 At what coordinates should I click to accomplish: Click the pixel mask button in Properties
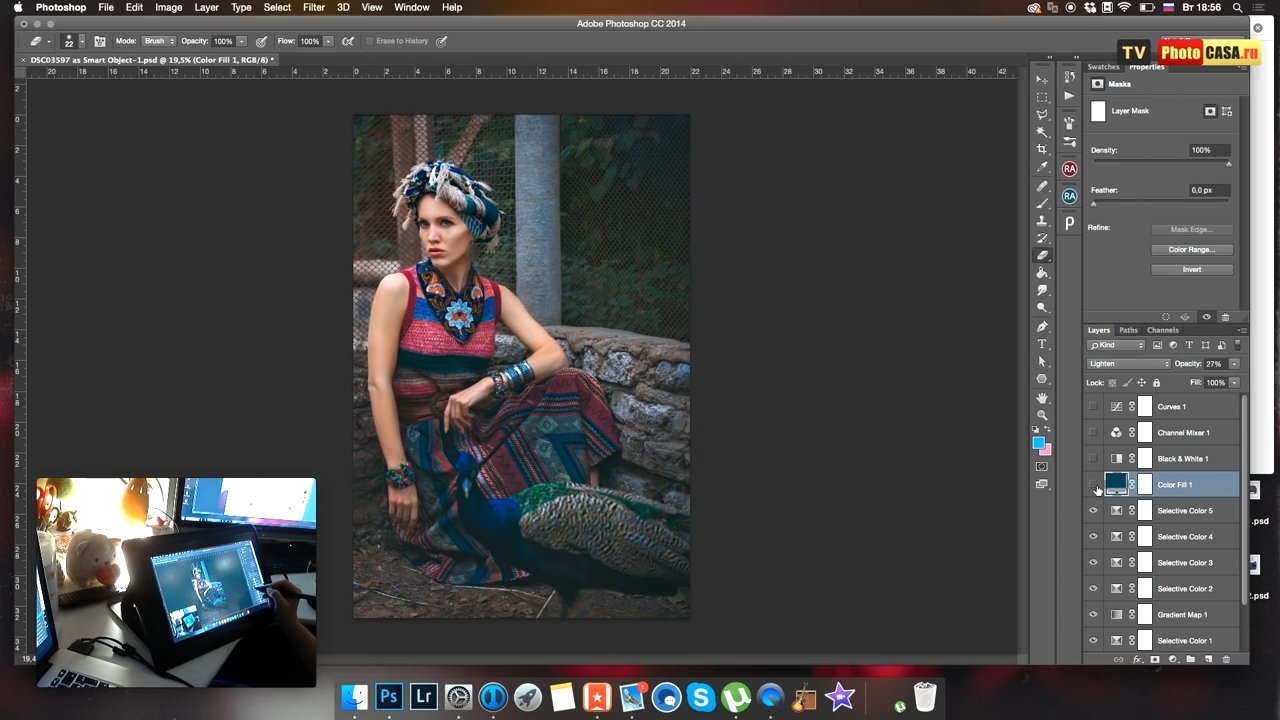click(x=1210, y=111)
